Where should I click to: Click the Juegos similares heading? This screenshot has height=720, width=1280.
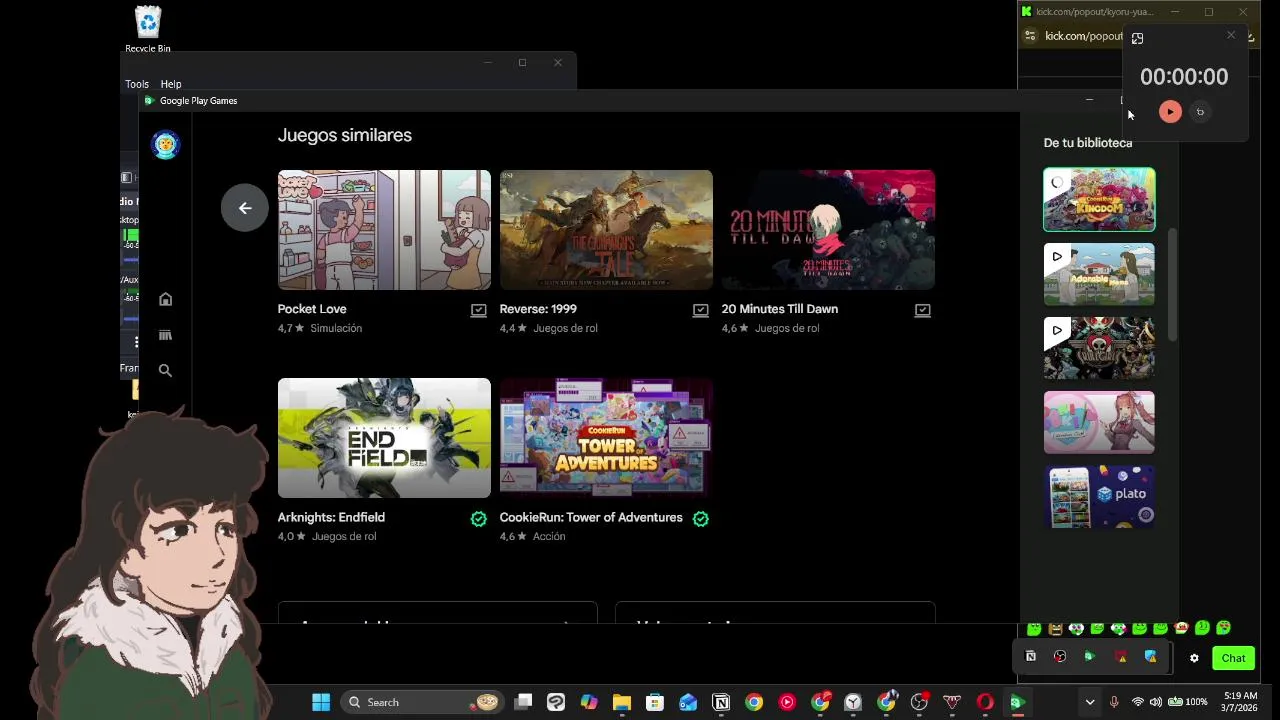pos(345,135)
